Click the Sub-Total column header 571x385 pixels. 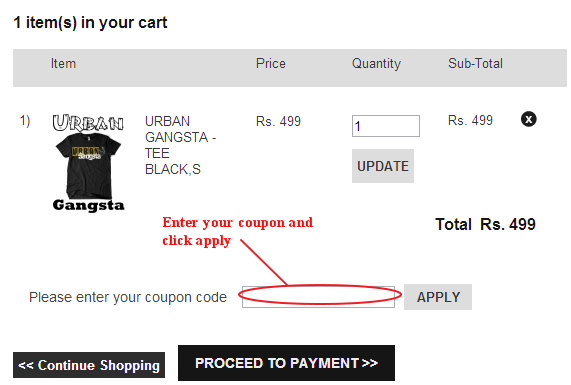pyautogui.click(x=475, y=63)
